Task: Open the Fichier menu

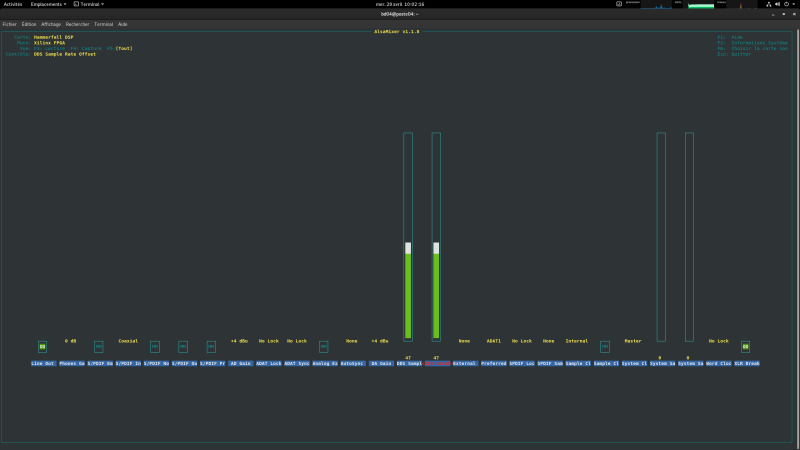Action: (x=10, y=24)
